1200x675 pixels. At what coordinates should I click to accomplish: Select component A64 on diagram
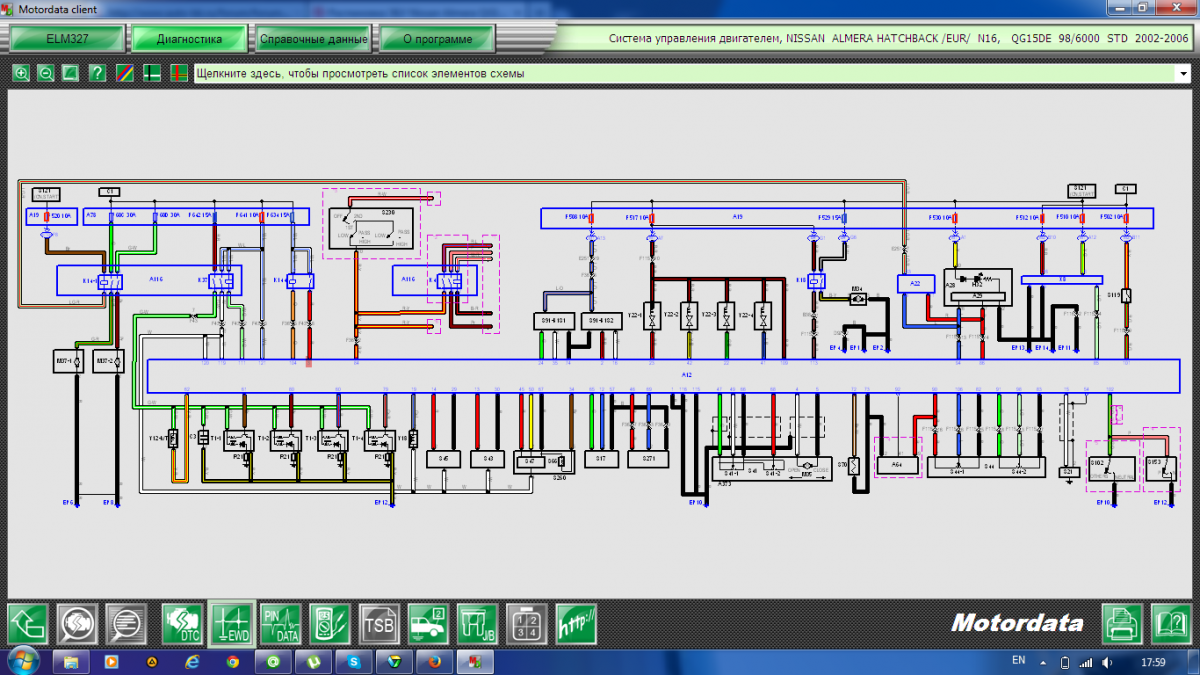pos(897,463)
